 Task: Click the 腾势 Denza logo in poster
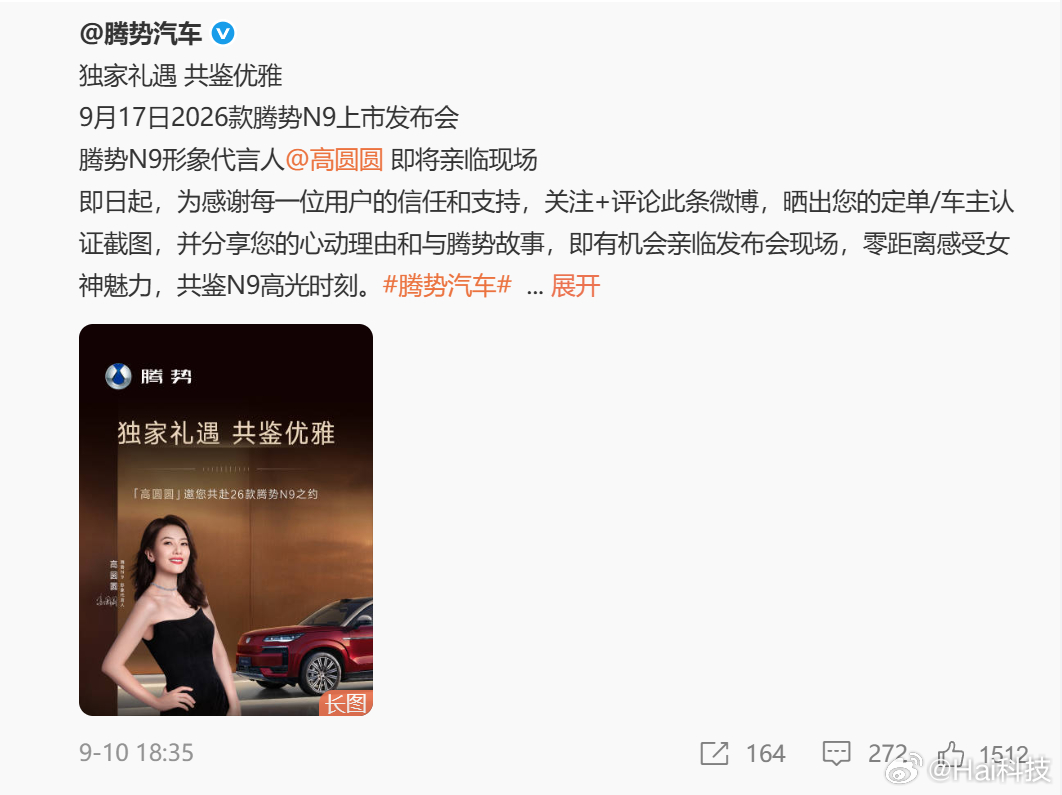pos(148,377)
